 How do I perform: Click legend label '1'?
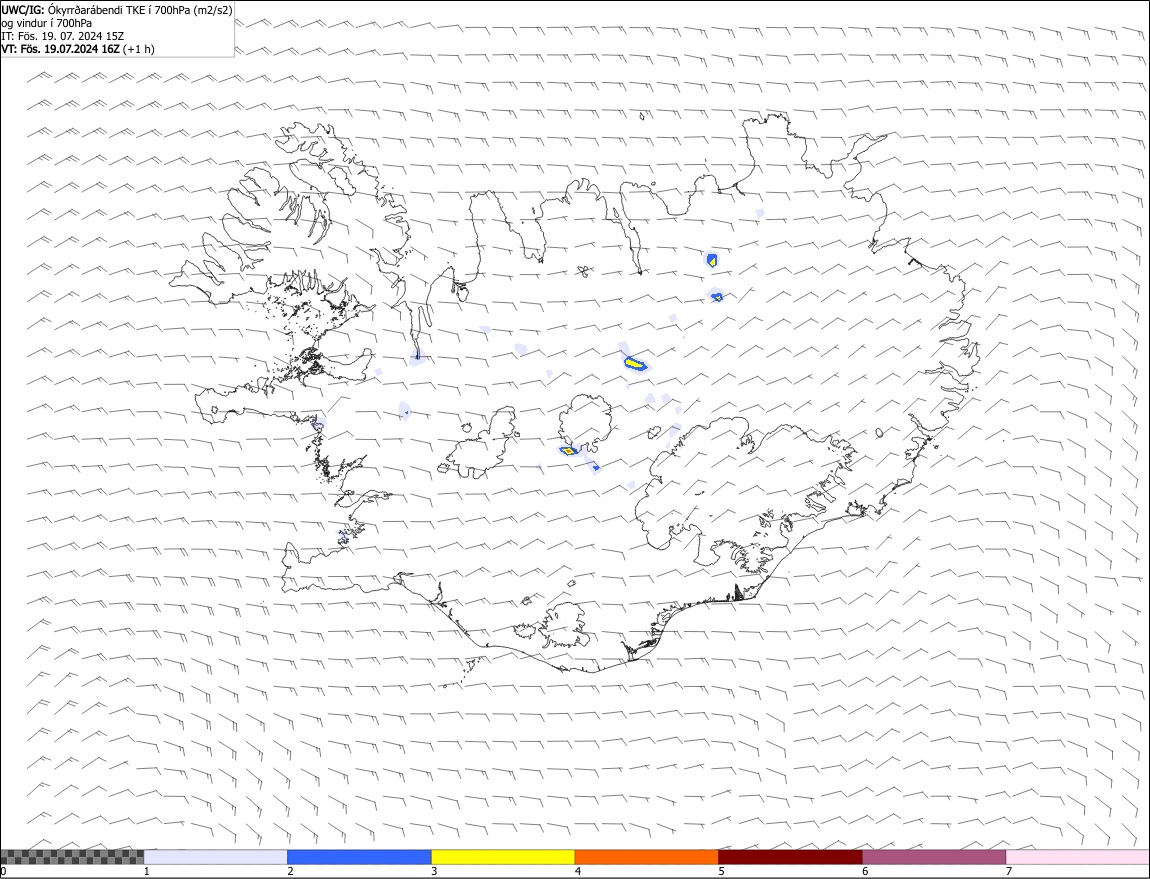point(147,872)
